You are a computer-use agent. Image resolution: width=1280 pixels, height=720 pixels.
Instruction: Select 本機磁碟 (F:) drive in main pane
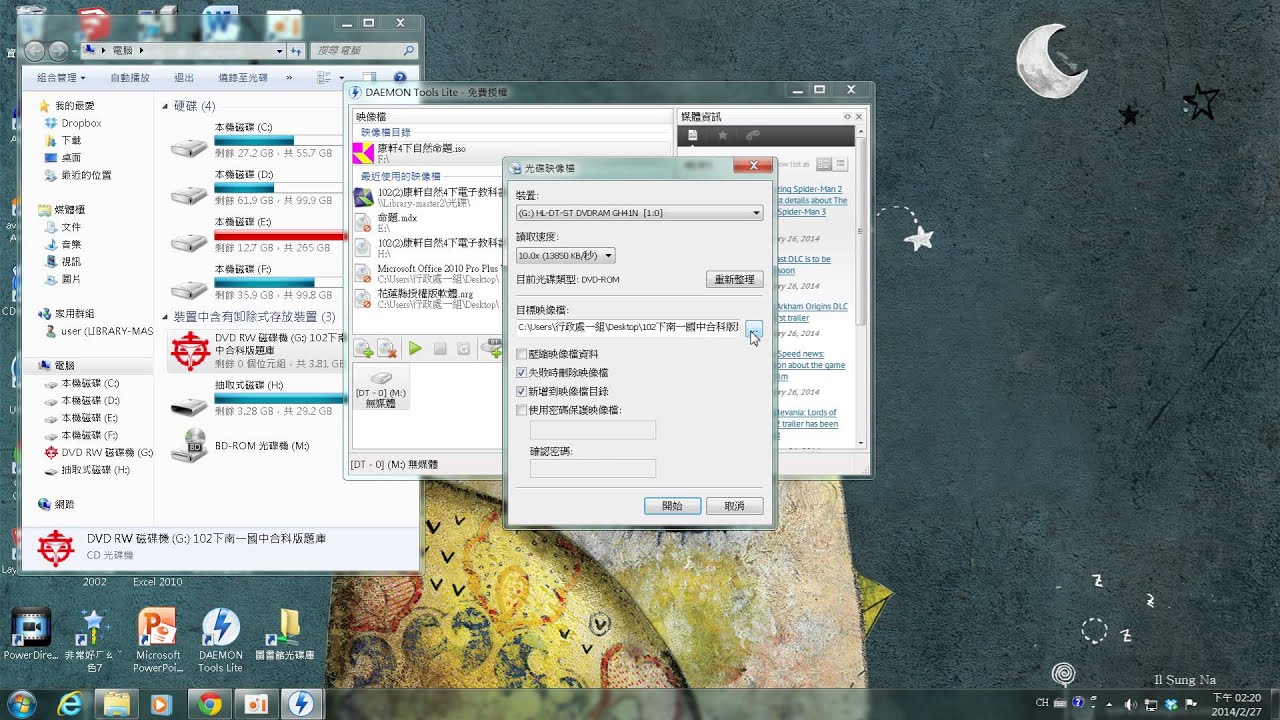[255, 283]
